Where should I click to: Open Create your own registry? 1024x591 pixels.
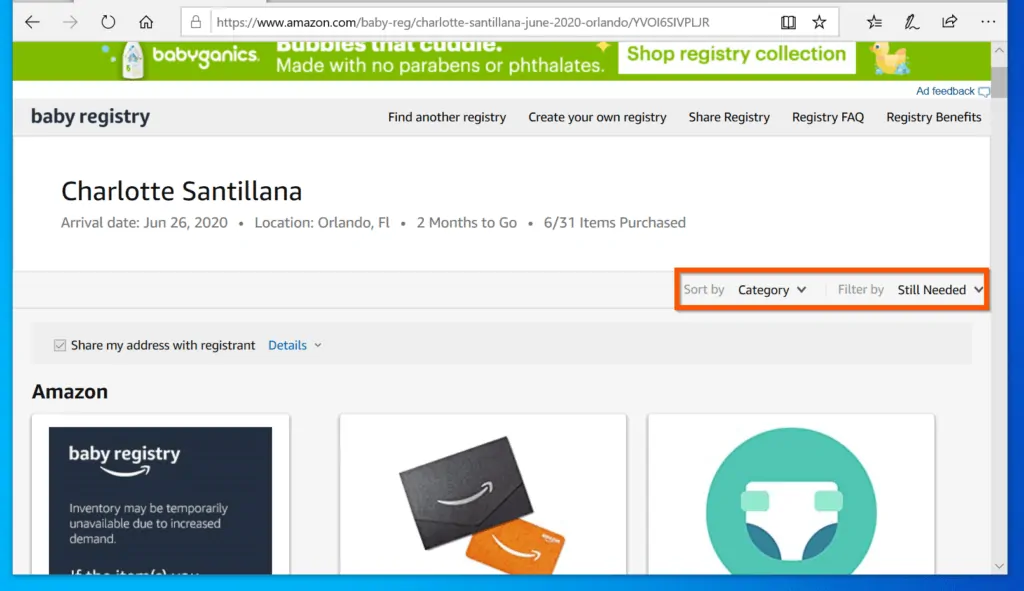click(597, 117)
